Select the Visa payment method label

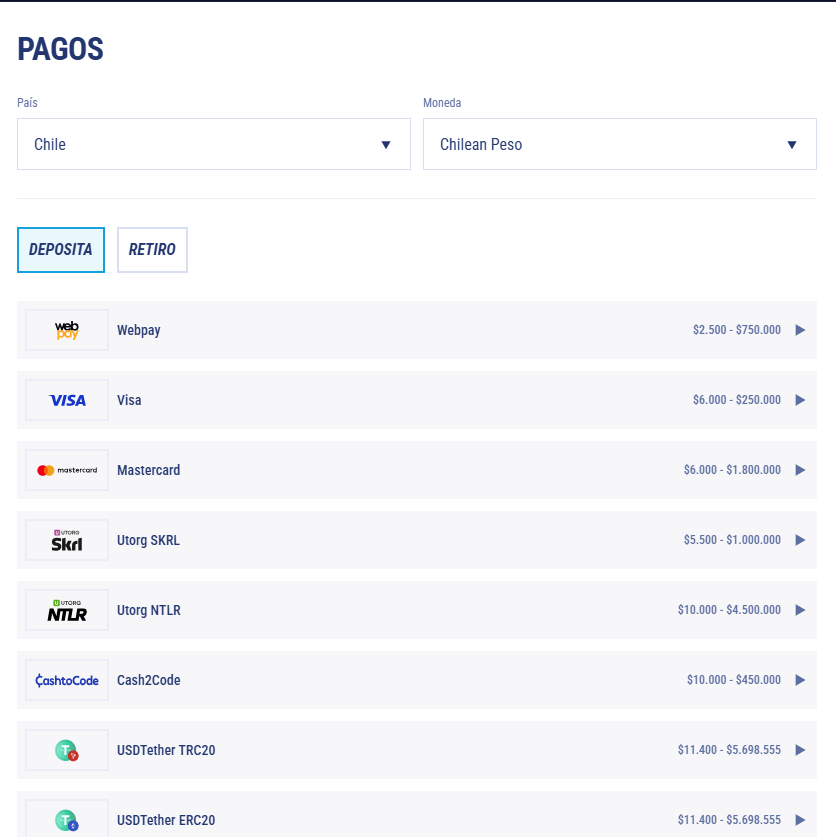129,400
